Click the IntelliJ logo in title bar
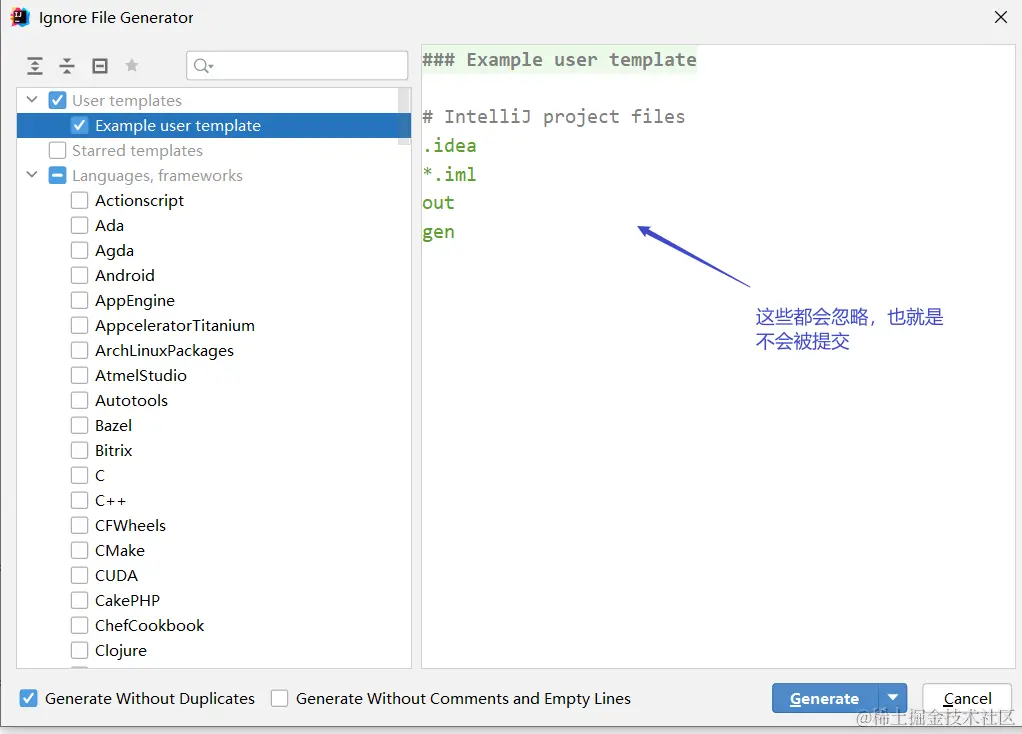This screenshot has height=734, width=1022. coord(20,17)
